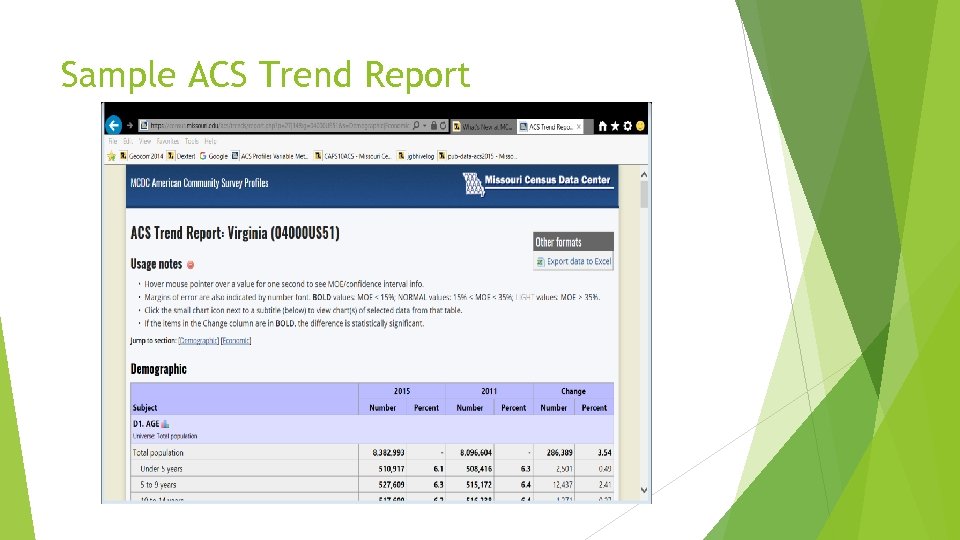Click the chart icon next to D1. AGE
960x540 pixels.
[x=165, y=424]
